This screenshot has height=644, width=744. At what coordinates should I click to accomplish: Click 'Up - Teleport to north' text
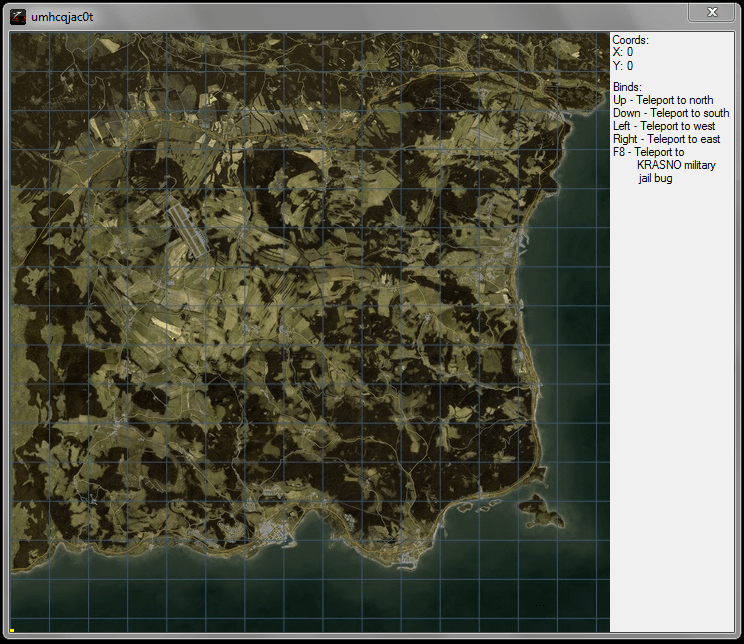pos(663,100)
